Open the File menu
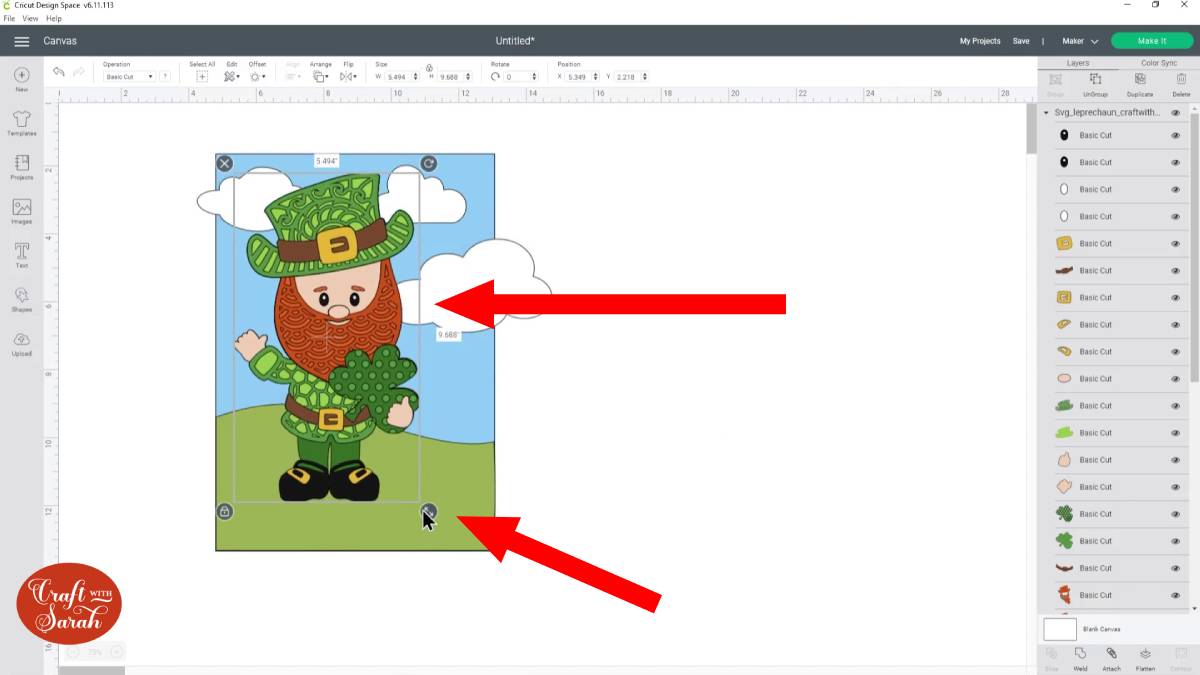 point(9,18)
